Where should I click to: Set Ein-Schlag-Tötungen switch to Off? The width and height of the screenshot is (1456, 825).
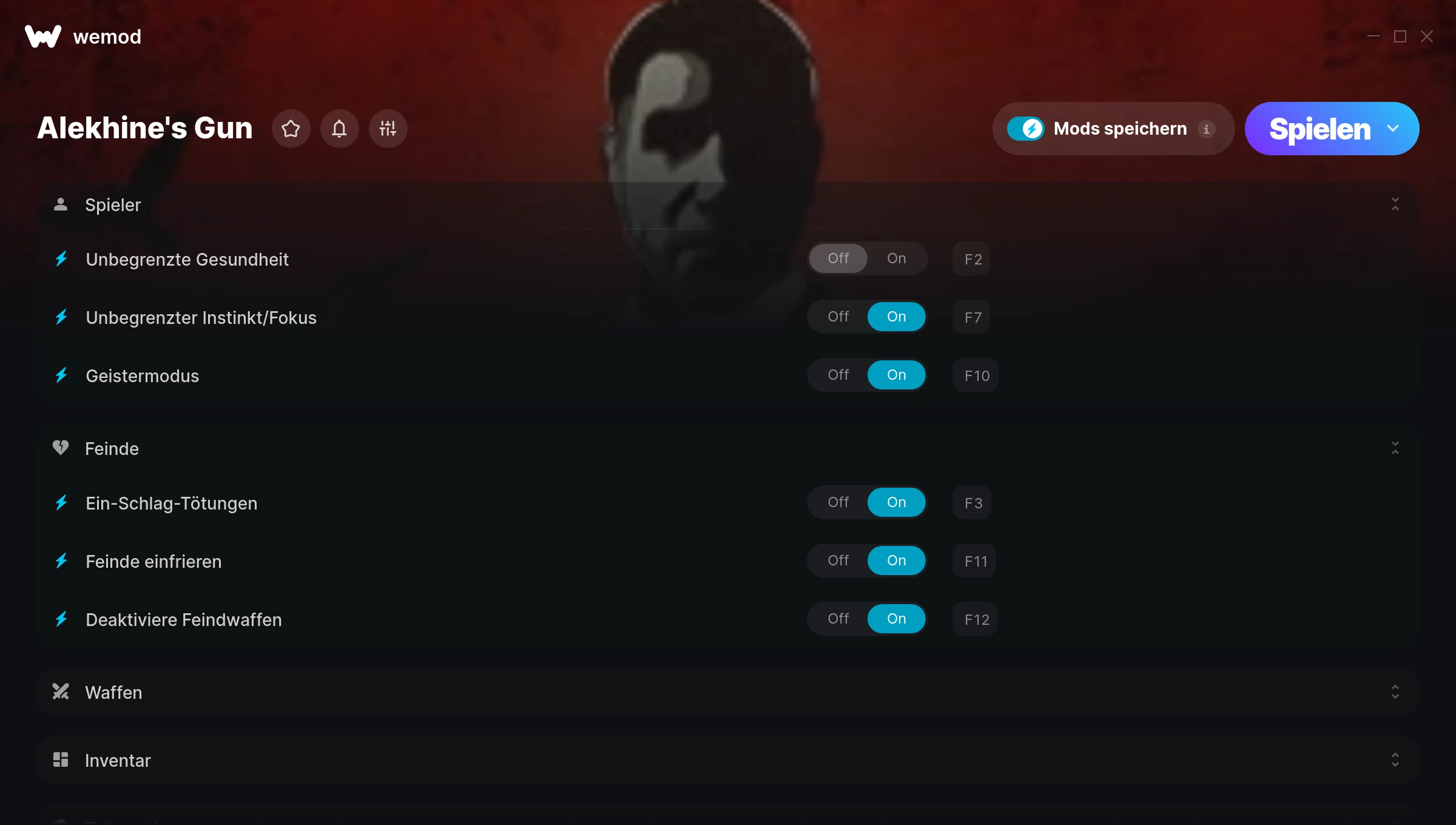click(838, 502)
